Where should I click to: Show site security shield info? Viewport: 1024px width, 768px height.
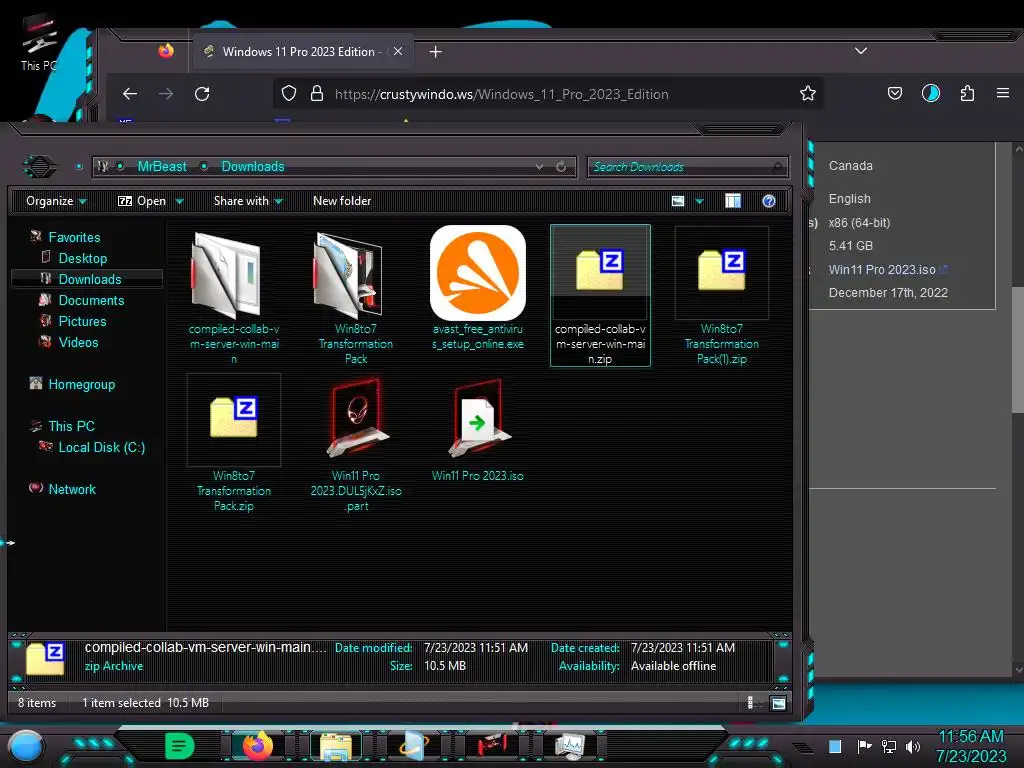tap(289, 93)
